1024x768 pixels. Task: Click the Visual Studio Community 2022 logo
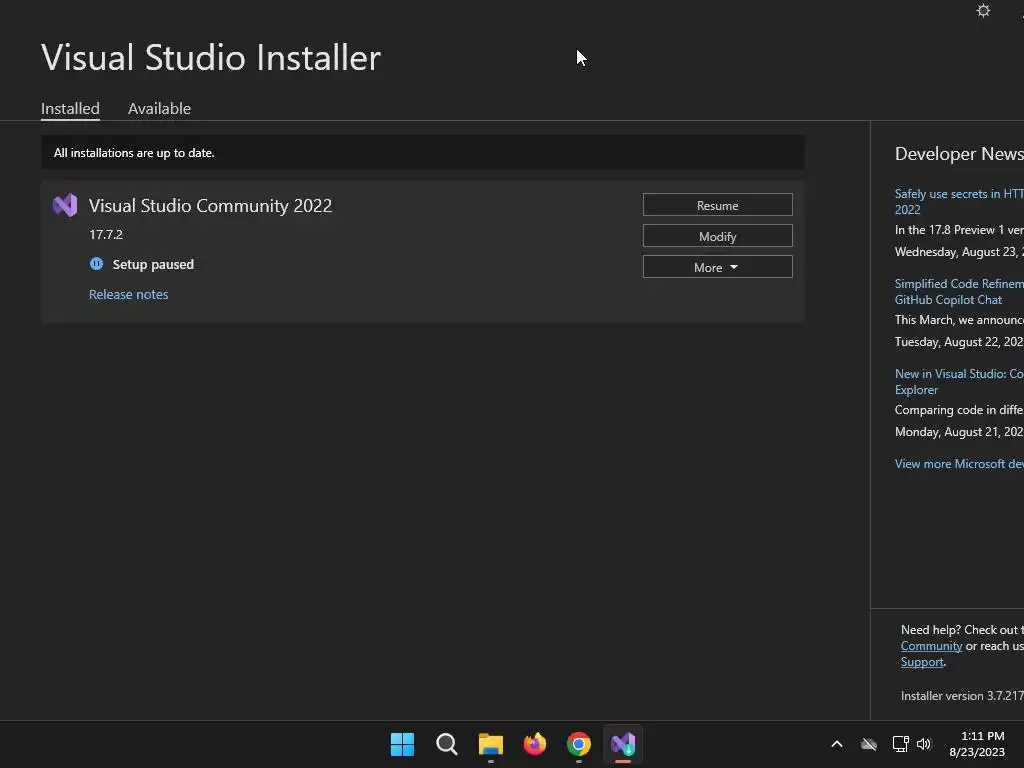[x=65, y=205]
